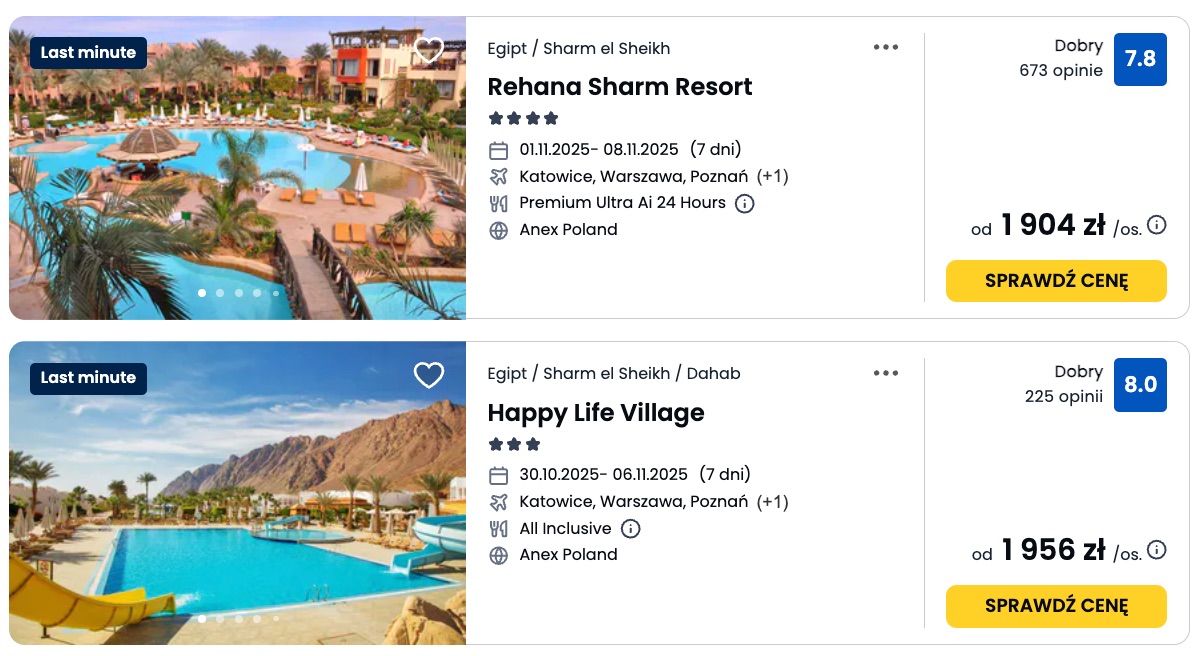Toggle favorite heart on Happy Life Village
1196x656 pixels.
pyautogui.click(x=429, y=376)
